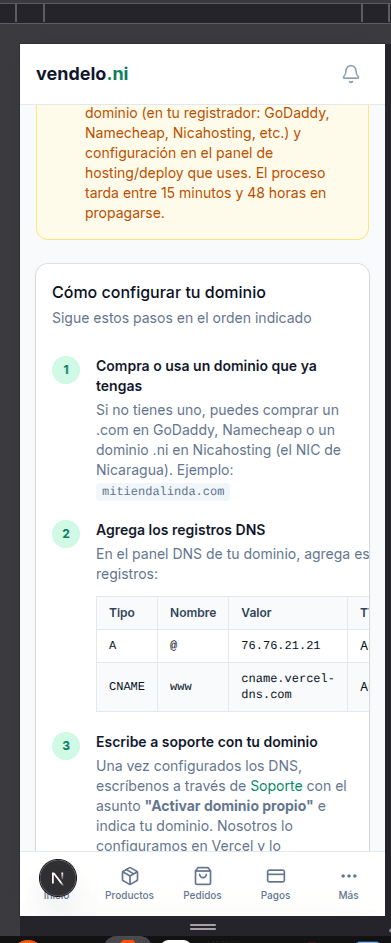Click the Nombre column header
The image size is (391, 943).
[x=192, y=613]
